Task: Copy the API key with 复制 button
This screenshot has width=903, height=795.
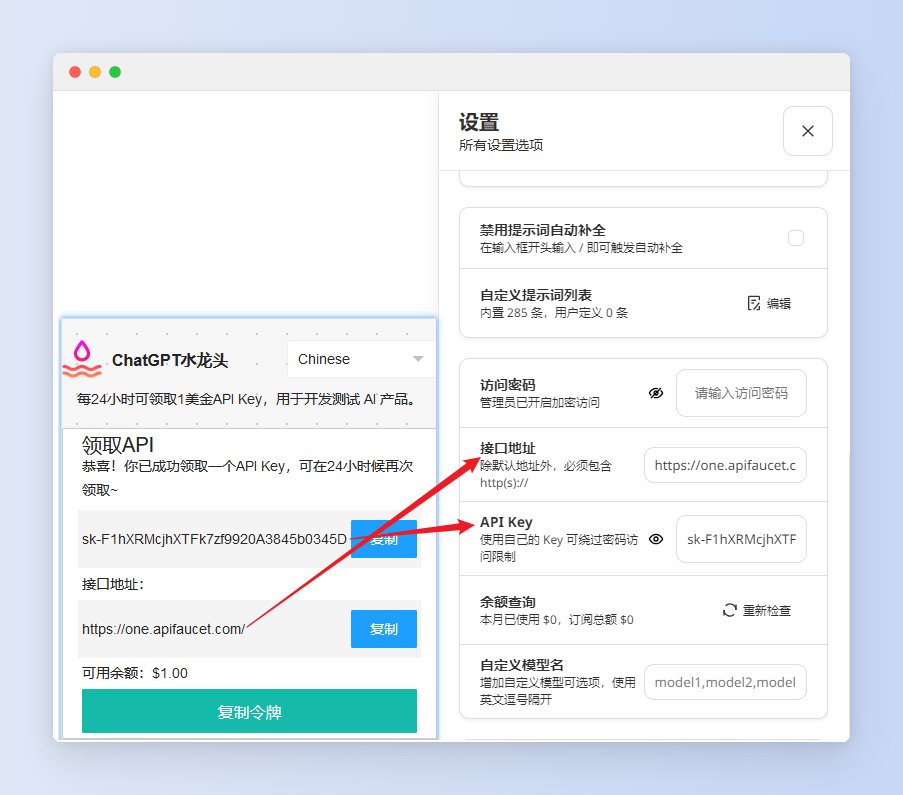Action: point(383,539)
